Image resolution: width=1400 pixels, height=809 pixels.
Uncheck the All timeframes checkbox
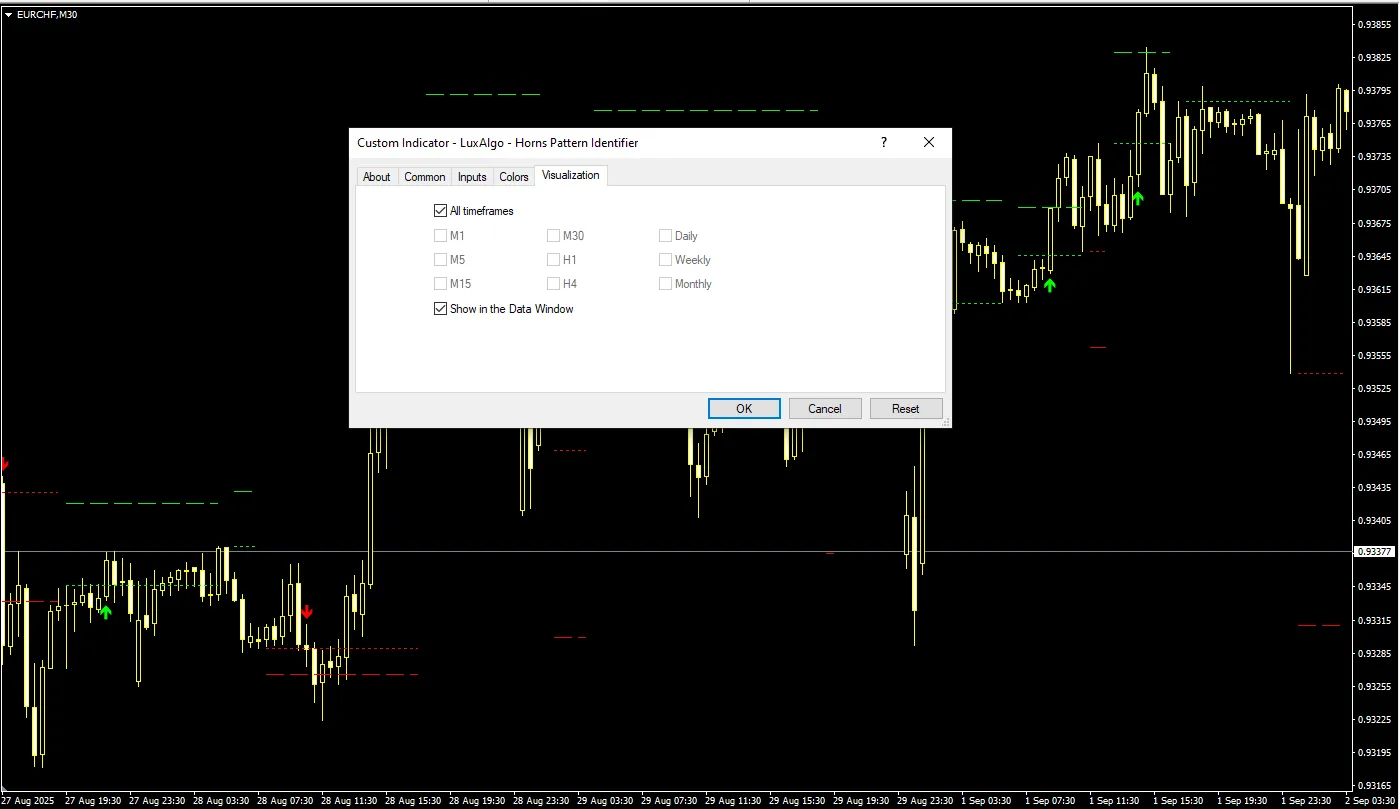440,210
